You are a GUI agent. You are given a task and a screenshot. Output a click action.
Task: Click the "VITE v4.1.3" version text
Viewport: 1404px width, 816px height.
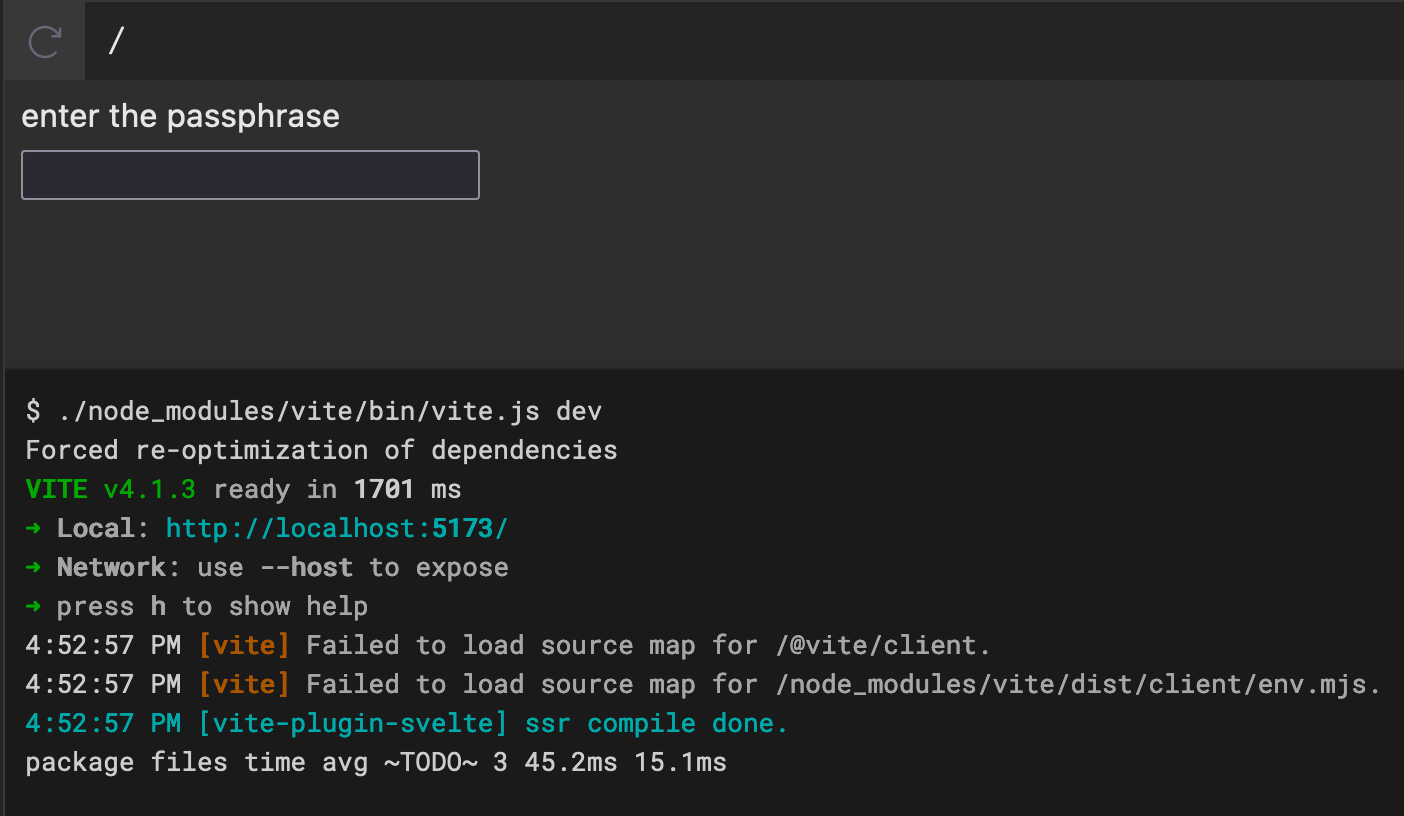pyautogui.click(x=111, y=489)
